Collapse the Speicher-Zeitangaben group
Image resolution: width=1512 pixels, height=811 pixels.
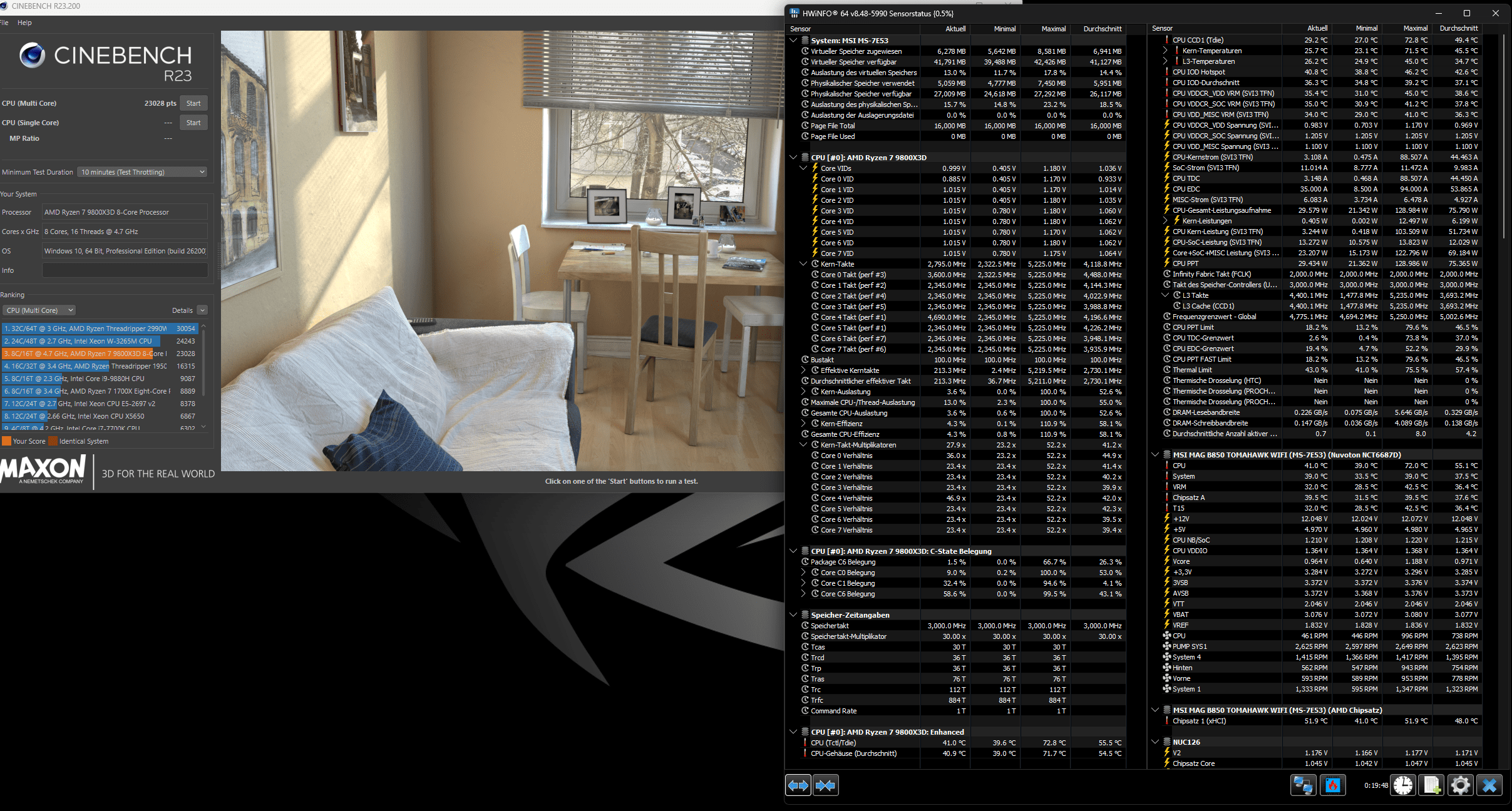click(793, 615)
